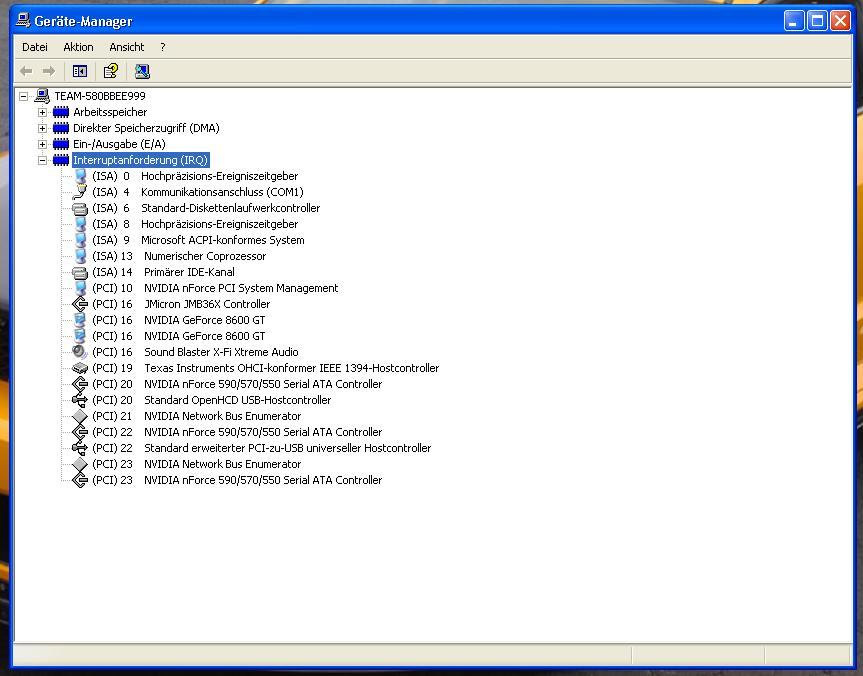This screenshot has width=863, height=676.
Task: Click the icon of PCI 22 nForce Serial ATA Controller
Action: [x=80, y=432]
